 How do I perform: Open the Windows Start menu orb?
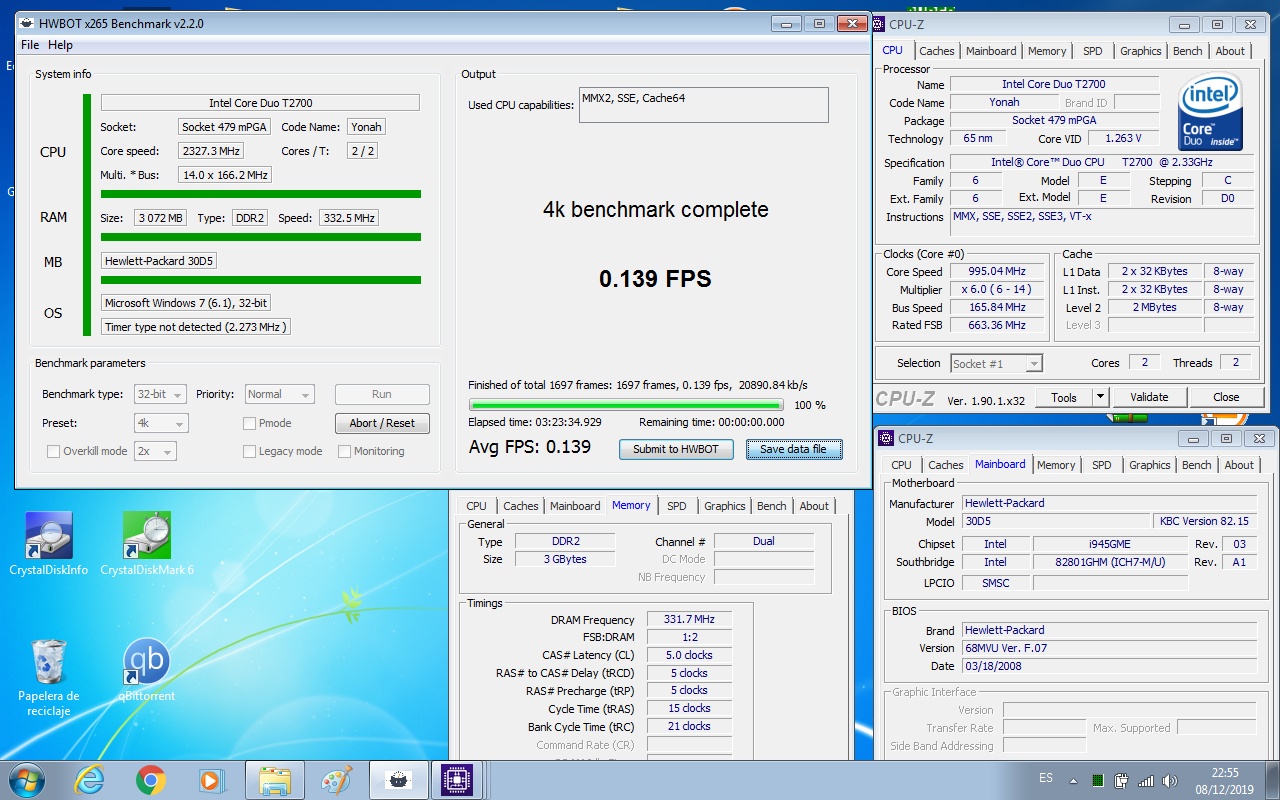point(27,780)
